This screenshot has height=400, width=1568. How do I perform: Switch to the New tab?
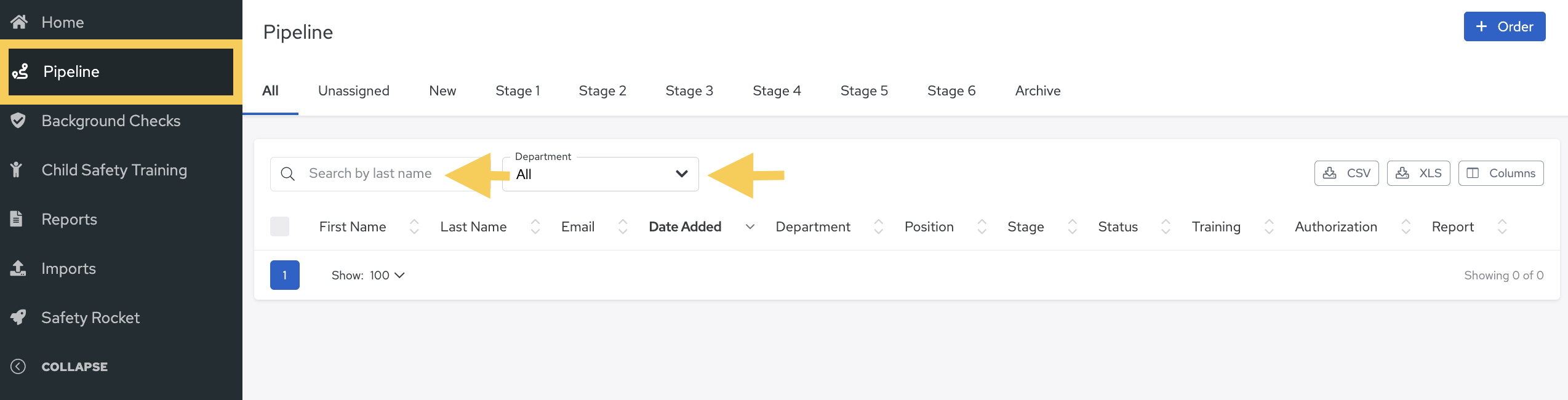coord(442,90)
